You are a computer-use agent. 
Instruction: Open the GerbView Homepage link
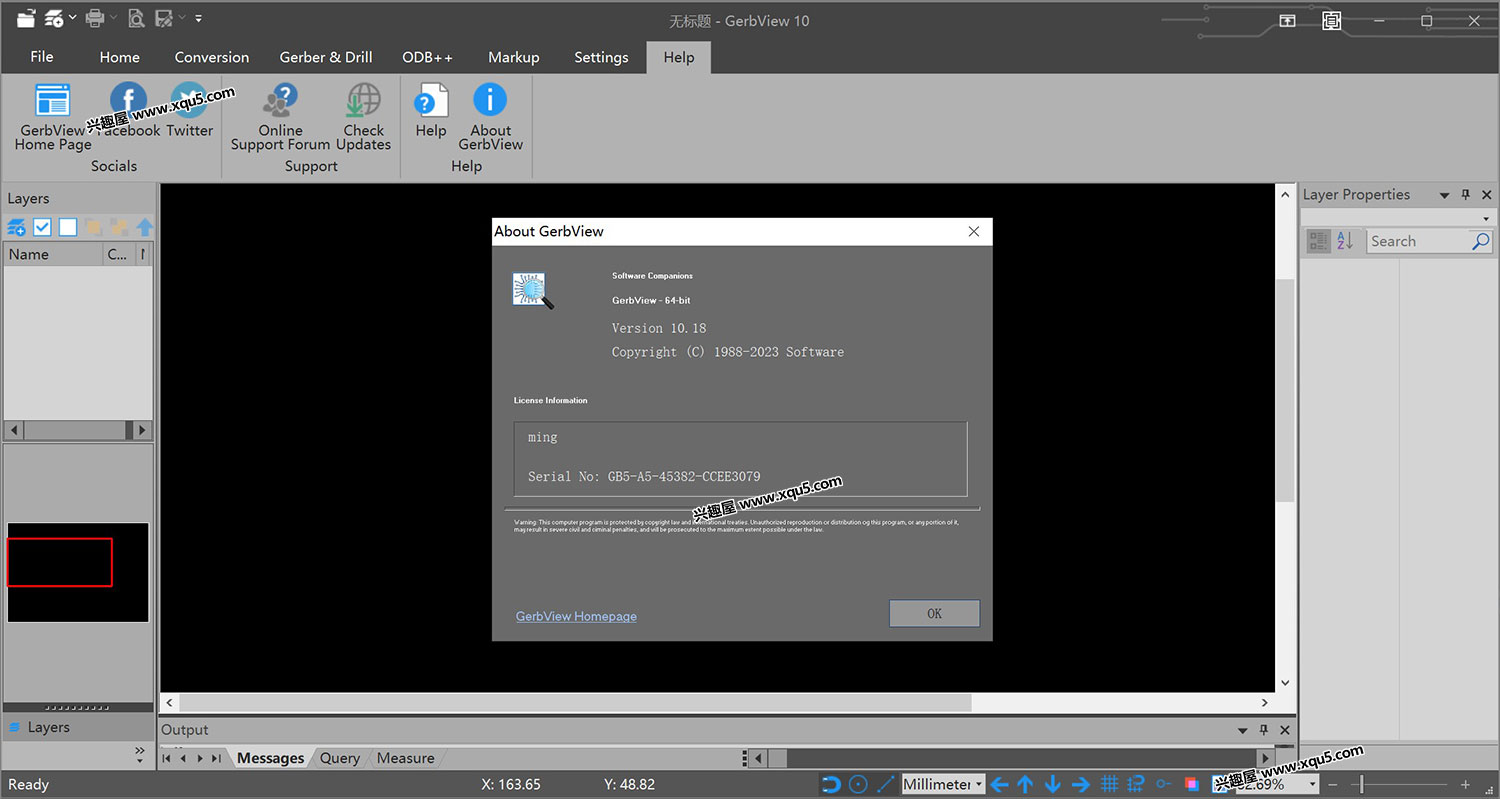pyautogui.click(x=576, y=616)
